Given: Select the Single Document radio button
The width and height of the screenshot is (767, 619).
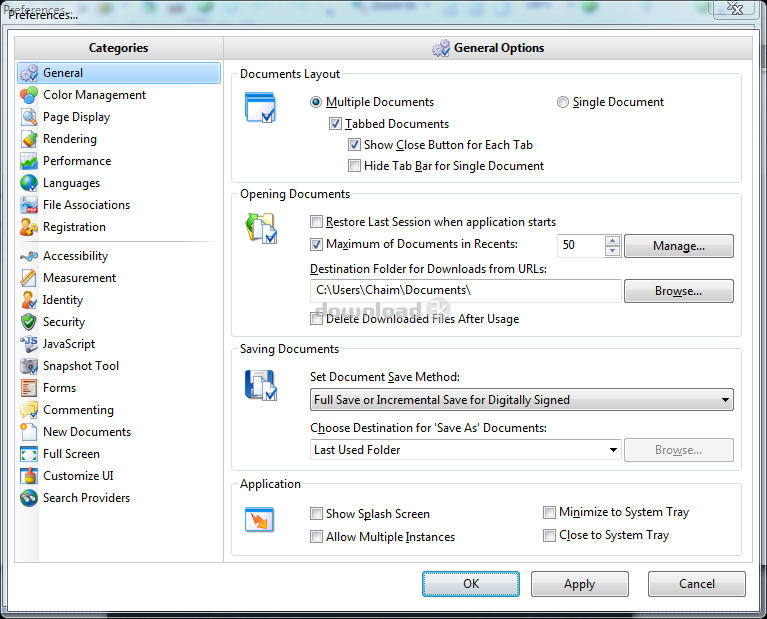Looking at the screenshot, I should tap(563, 102).
